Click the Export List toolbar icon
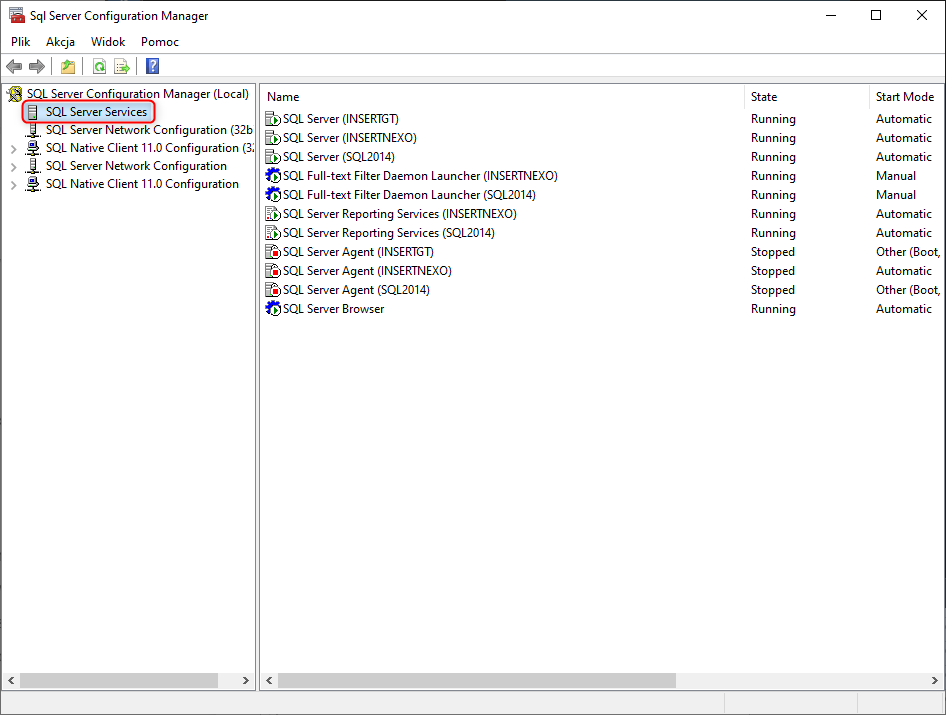 (122, 66)
